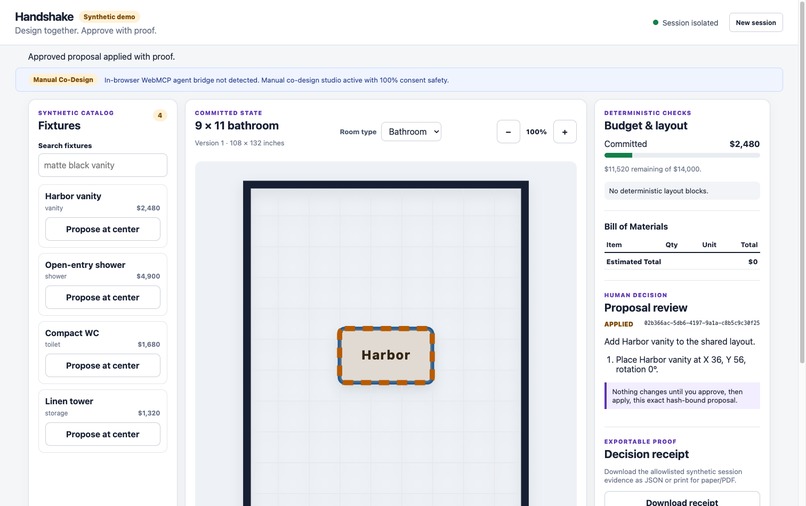Image resolution: width=806 pixels, height=506 pixels.
Task: Click the '$11,520 remaining of $14,000' text
Action: pyautogui.click(x=652, y=169)
